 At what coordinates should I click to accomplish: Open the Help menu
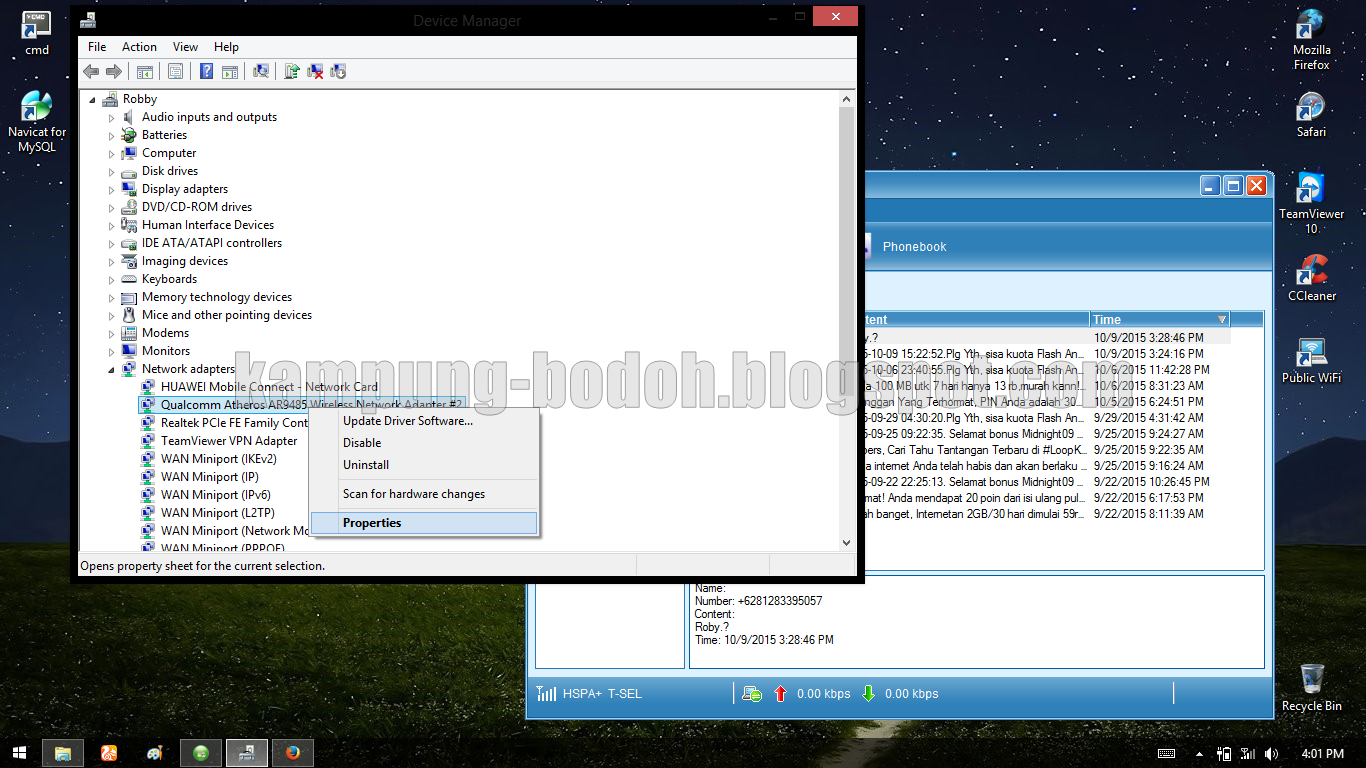tap(226, 47)
